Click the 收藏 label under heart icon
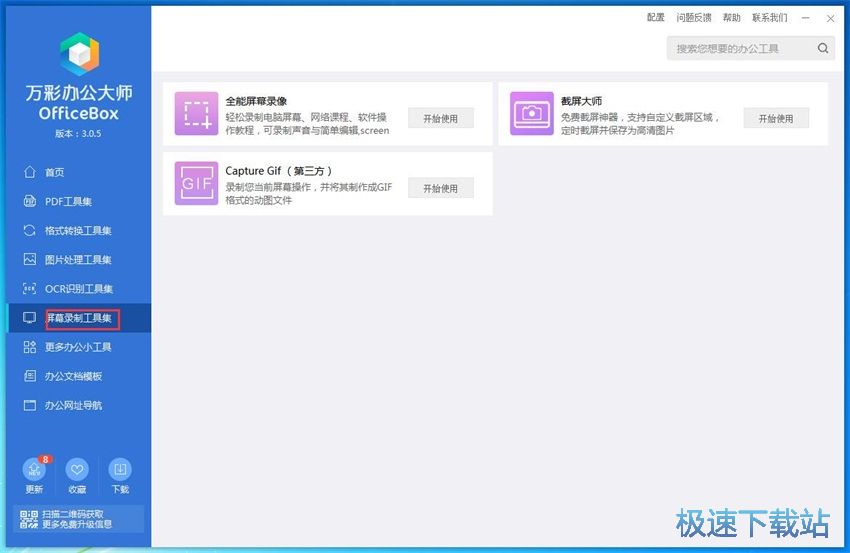 [77, 489]
